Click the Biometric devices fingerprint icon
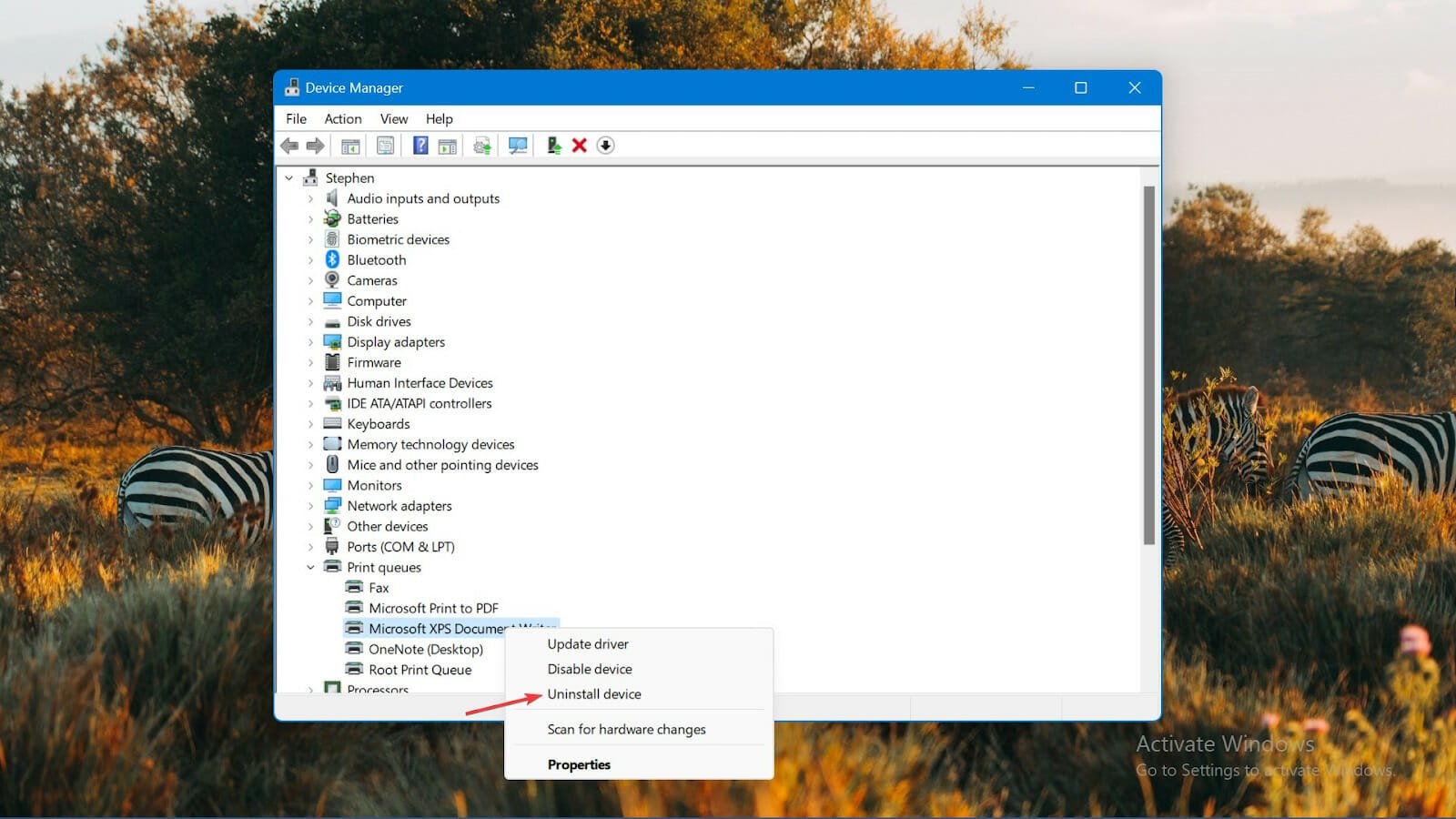Viewport: 1456px width, 819px height. pos(332,239)
